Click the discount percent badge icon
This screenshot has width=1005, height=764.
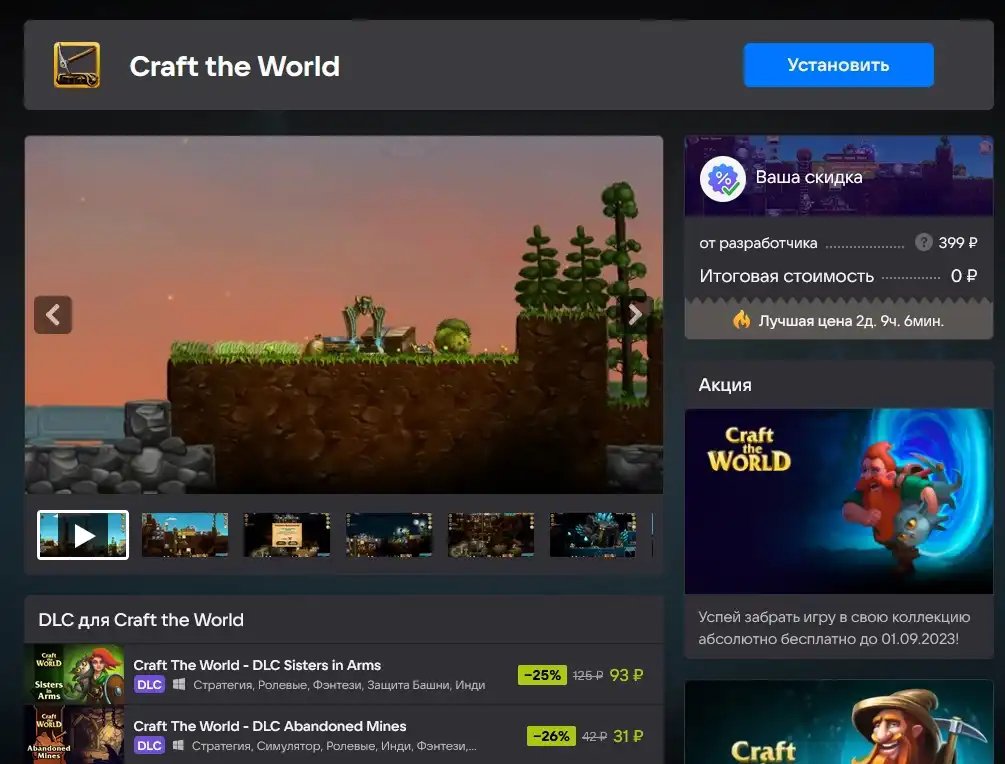722,179
